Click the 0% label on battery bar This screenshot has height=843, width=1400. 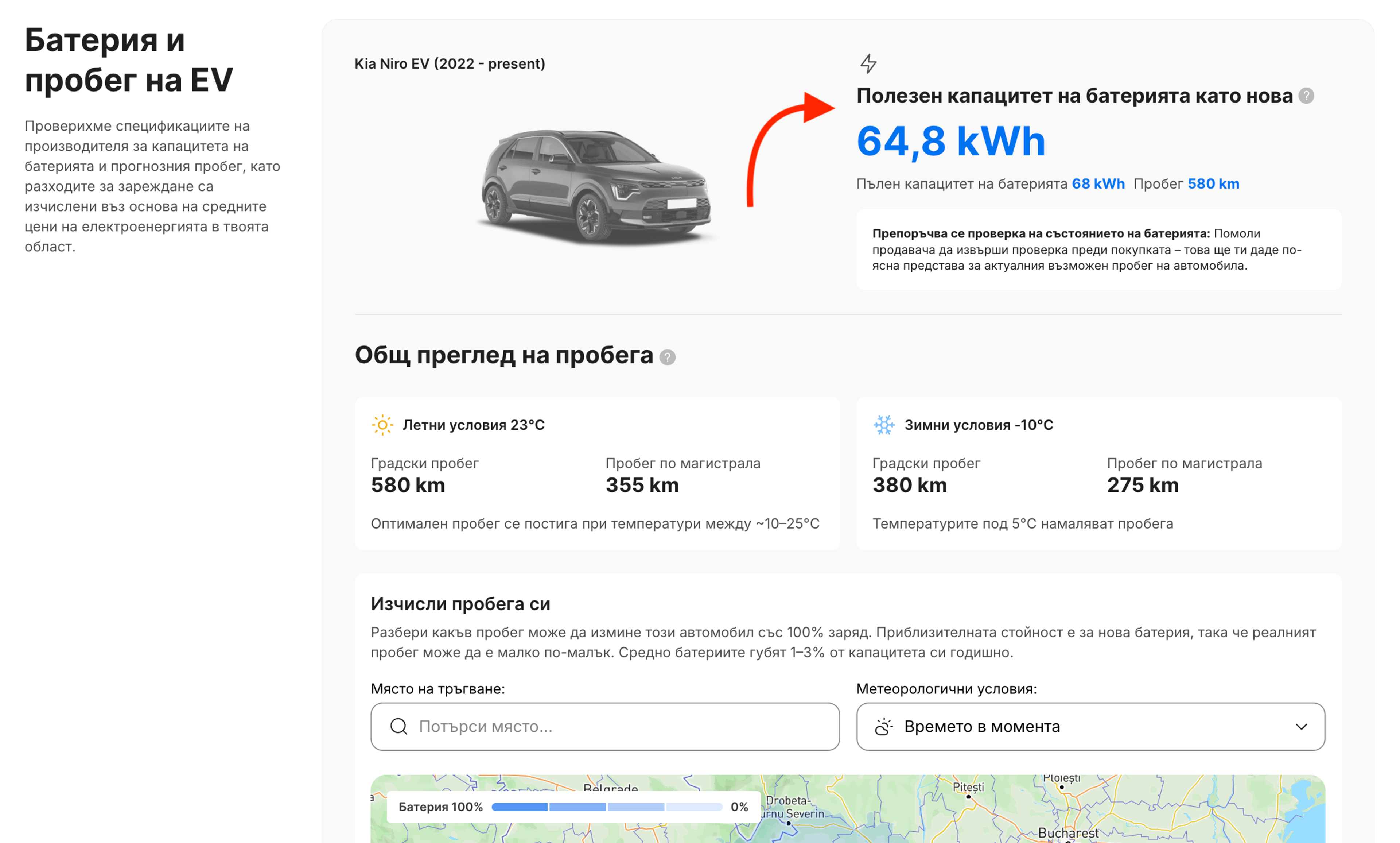739,807
